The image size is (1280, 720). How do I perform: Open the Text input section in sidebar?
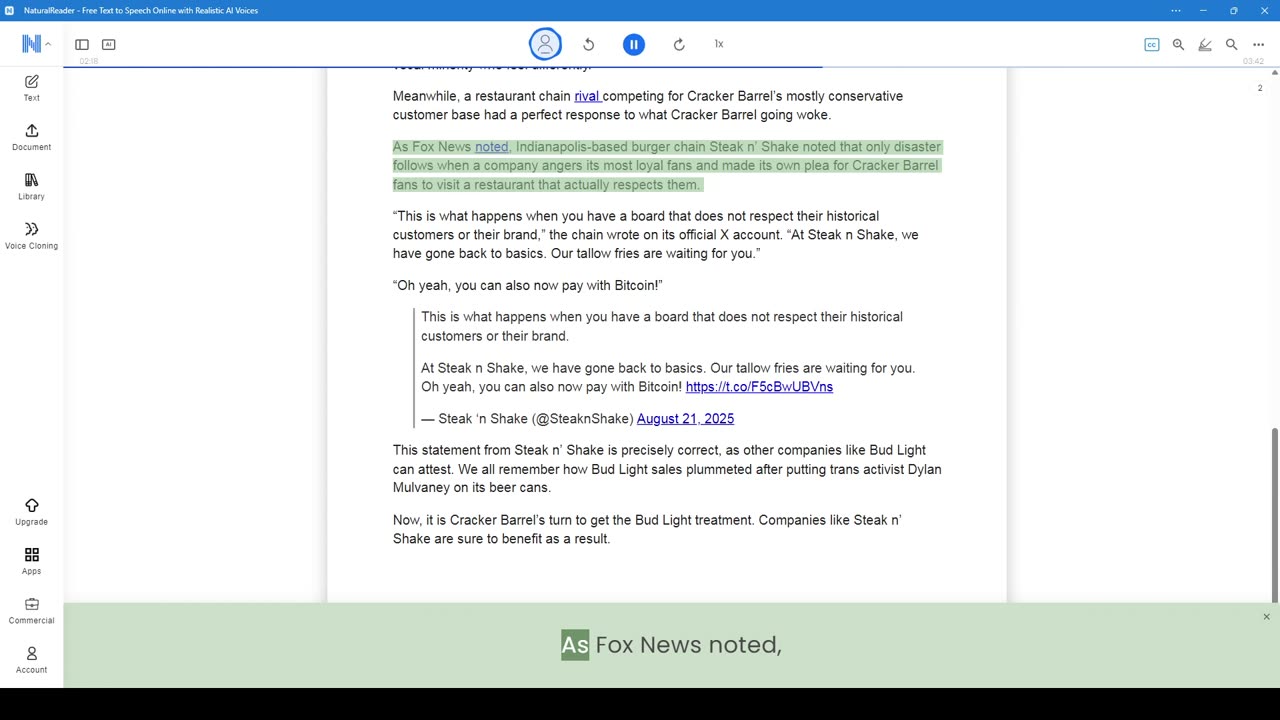coord(31,88)
